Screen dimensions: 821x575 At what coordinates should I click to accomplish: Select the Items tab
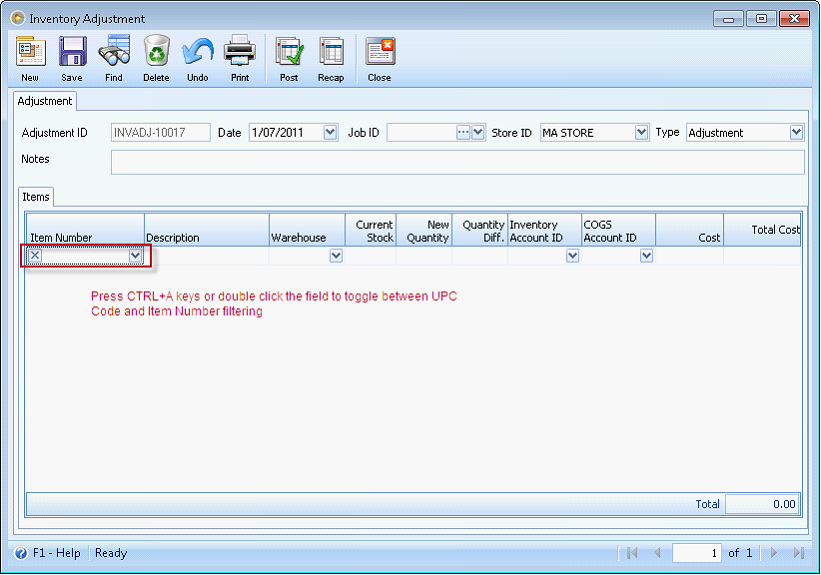point(36,197)
